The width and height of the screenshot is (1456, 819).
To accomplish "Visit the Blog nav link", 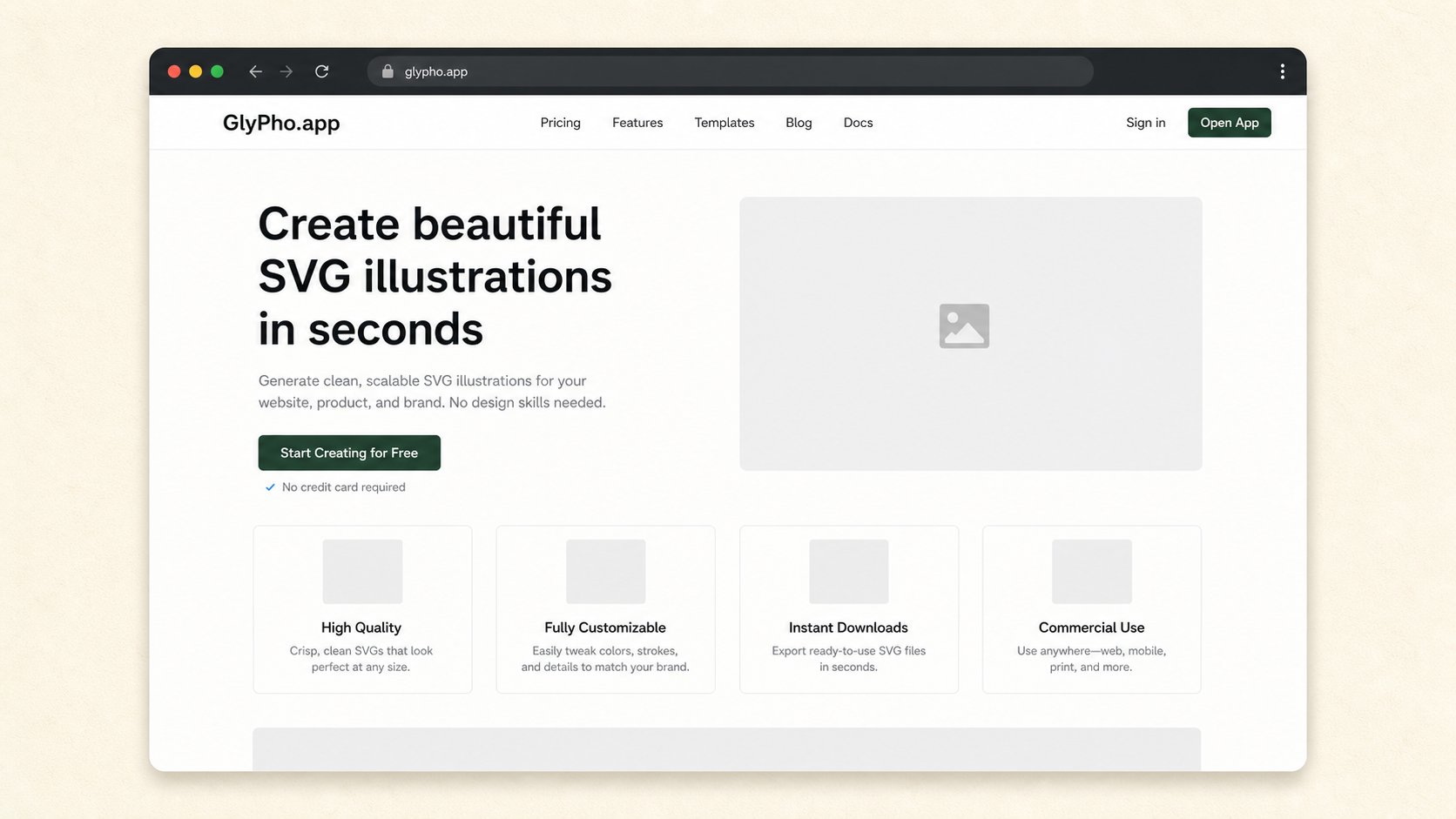I will [799, 123].
